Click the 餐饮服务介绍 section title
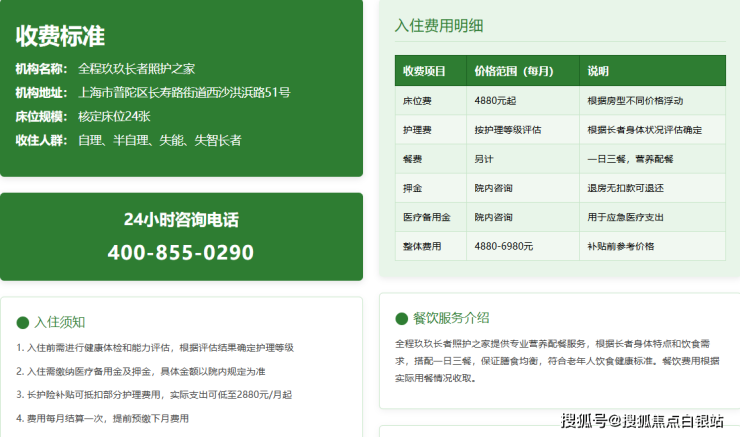Viewport: 740px width, 437px height. click(x=451, y=318)
